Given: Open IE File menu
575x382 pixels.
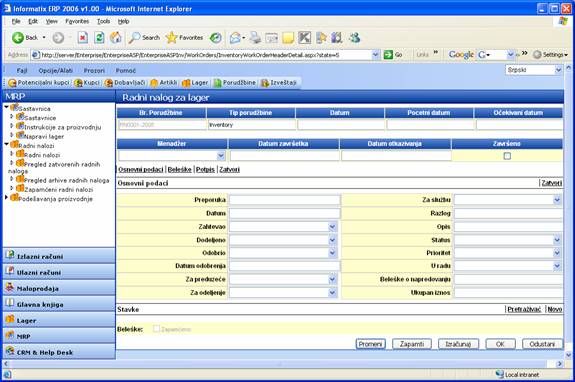Looking at the screenshot, I should pyautogui.click(x=16, y=21).
